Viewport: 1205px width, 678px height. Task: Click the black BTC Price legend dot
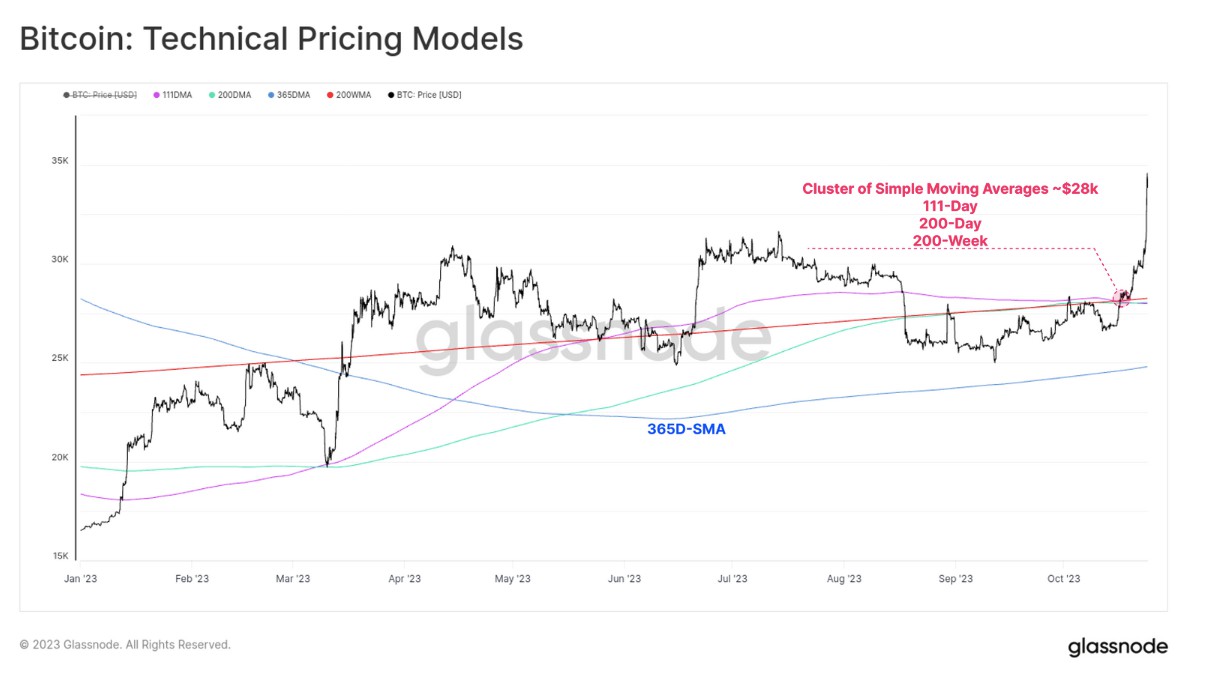[x=391, y=95]
